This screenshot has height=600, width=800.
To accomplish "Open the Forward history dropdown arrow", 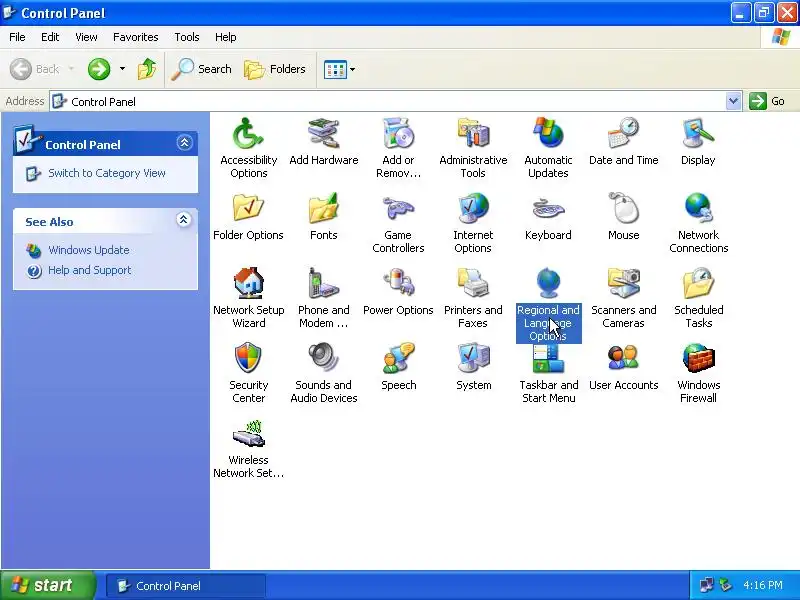I will pyautogui.click(x=122, y=69).
